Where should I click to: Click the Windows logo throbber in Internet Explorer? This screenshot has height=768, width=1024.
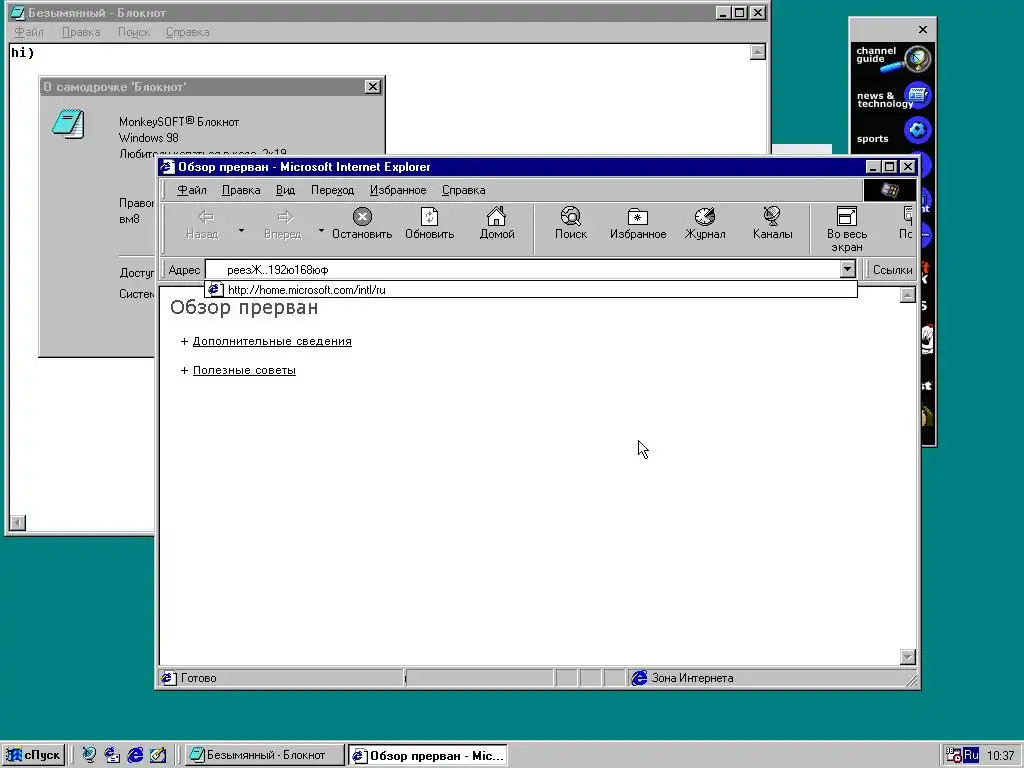(889, 190)
